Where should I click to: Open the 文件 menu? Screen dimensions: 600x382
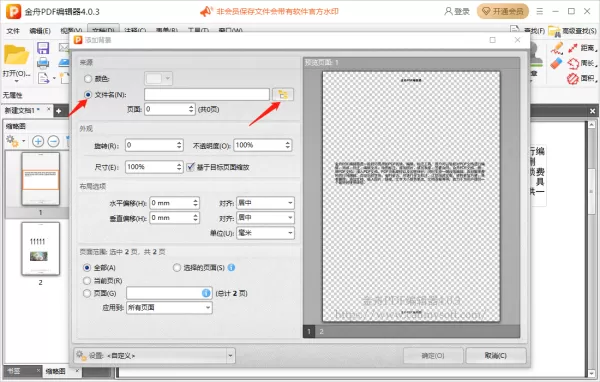click(x=13, y=31)
